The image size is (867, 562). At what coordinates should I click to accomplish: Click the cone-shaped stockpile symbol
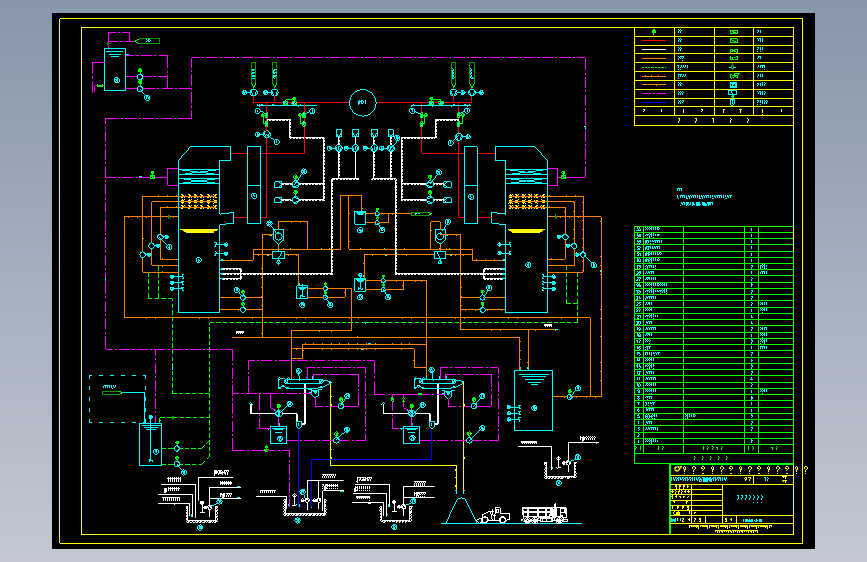coord(459,510)
